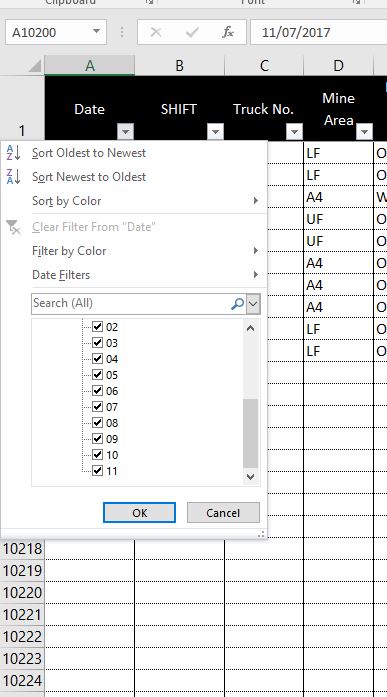Screen dimensions: 387x697
Task: Click the formula bar enter checkmark icon
Action: 192,32
